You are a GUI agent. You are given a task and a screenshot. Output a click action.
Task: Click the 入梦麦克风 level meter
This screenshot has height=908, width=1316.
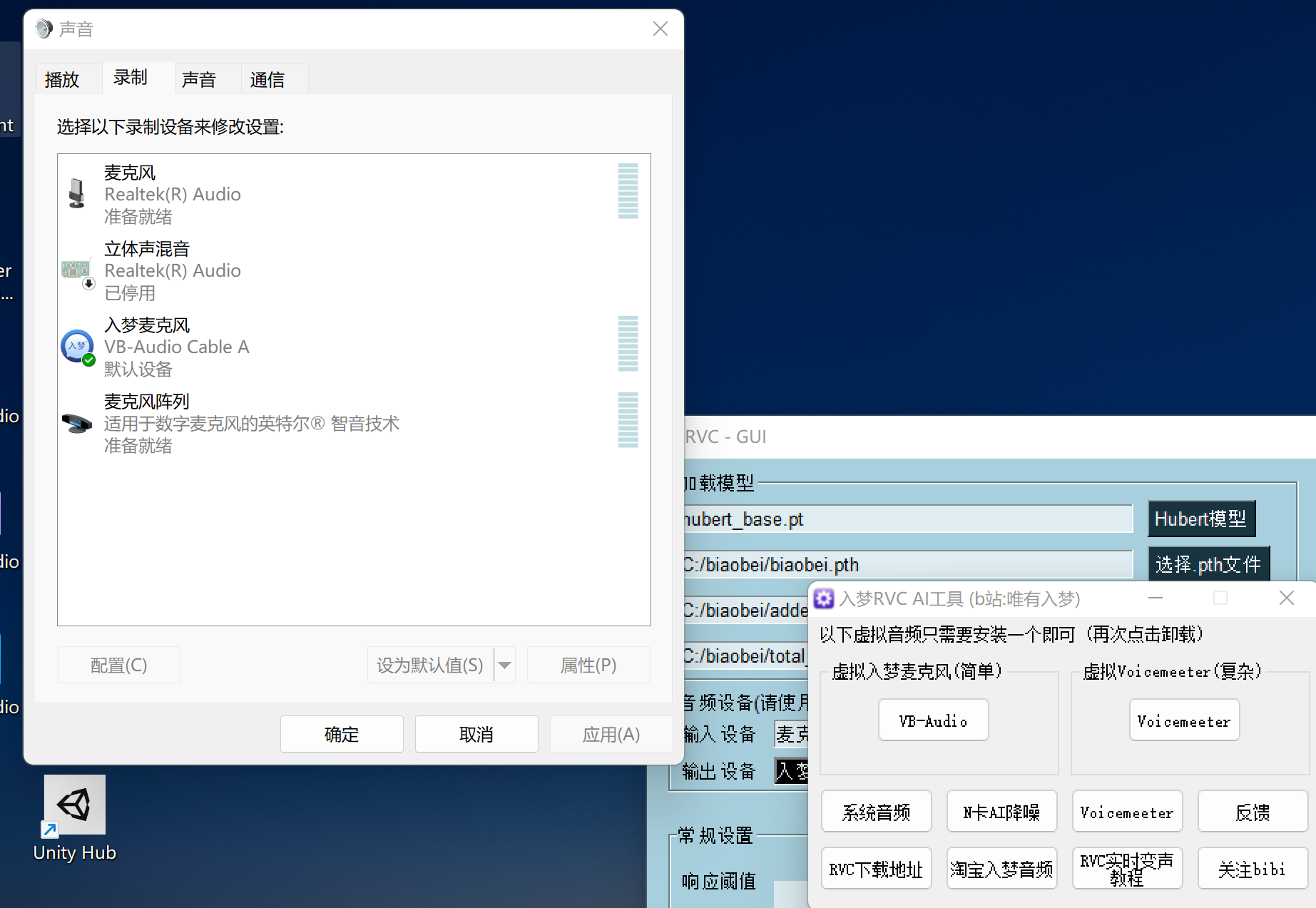[x=628, y=343]
